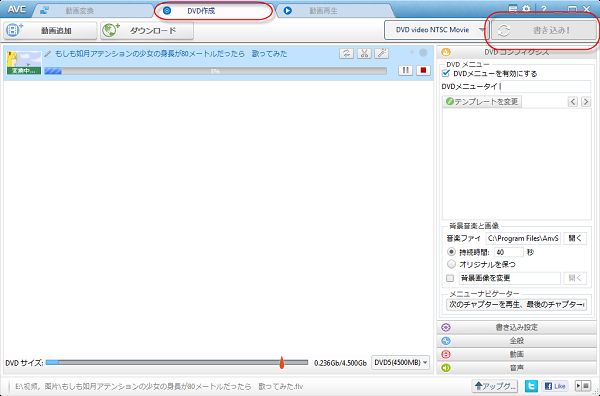Click 開く button next to music file
This screenshot has width=600, height=396.
(x=575, y=238)
